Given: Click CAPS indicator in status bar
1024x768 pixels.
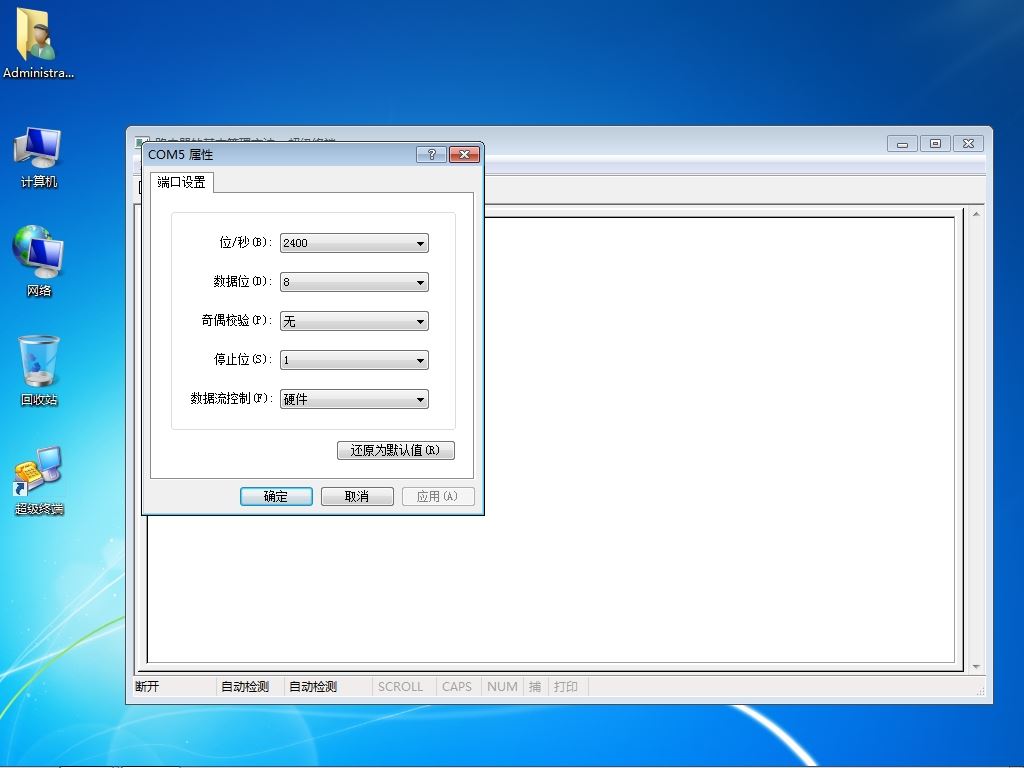Looking at the screenshot, I should coord(456,686).
